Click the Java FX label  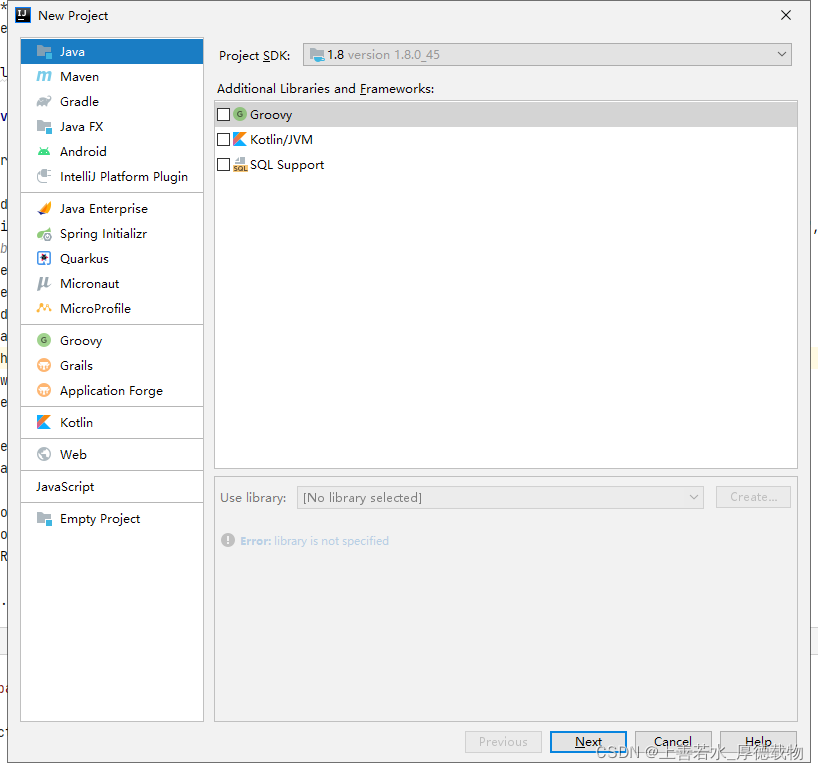point(81,127)
